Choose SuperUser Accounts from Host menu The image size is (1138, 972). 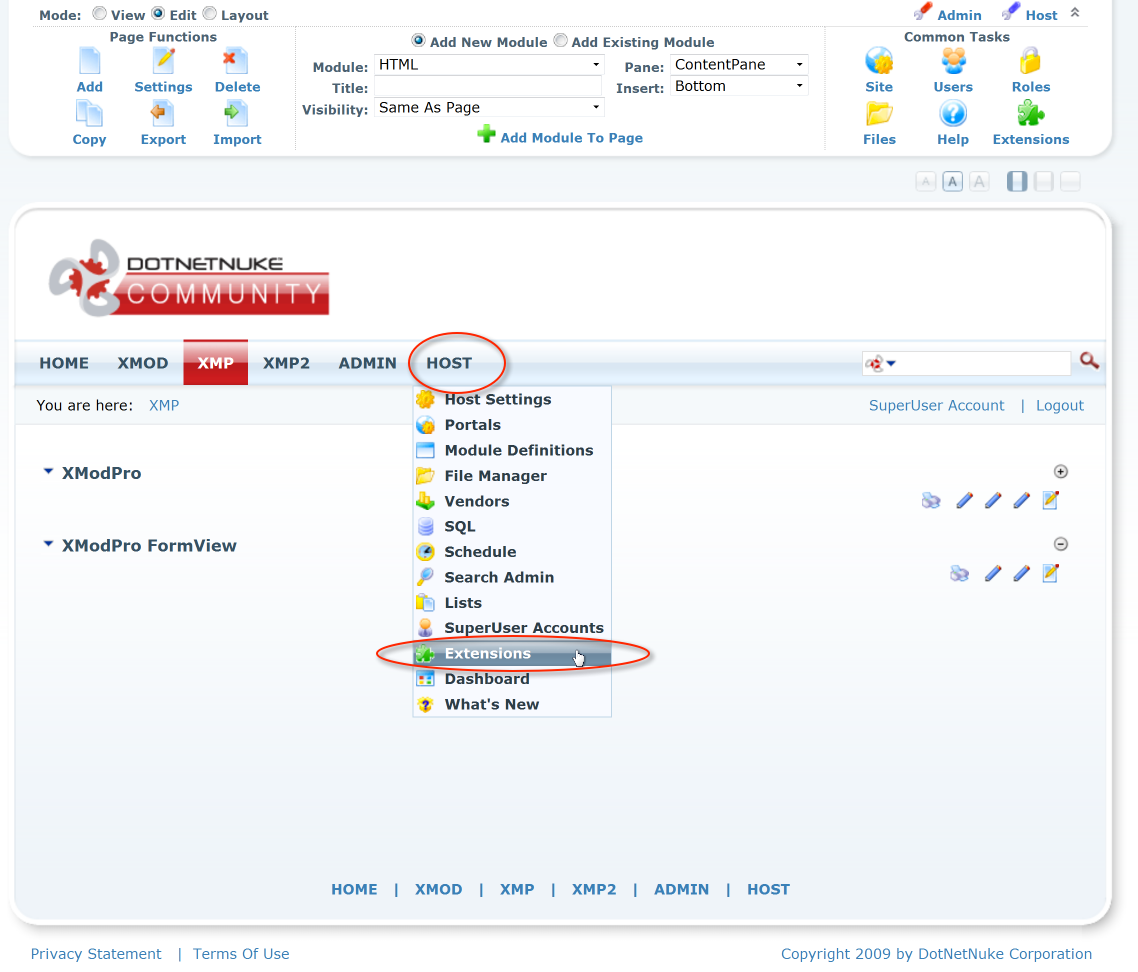coord(512,628)
